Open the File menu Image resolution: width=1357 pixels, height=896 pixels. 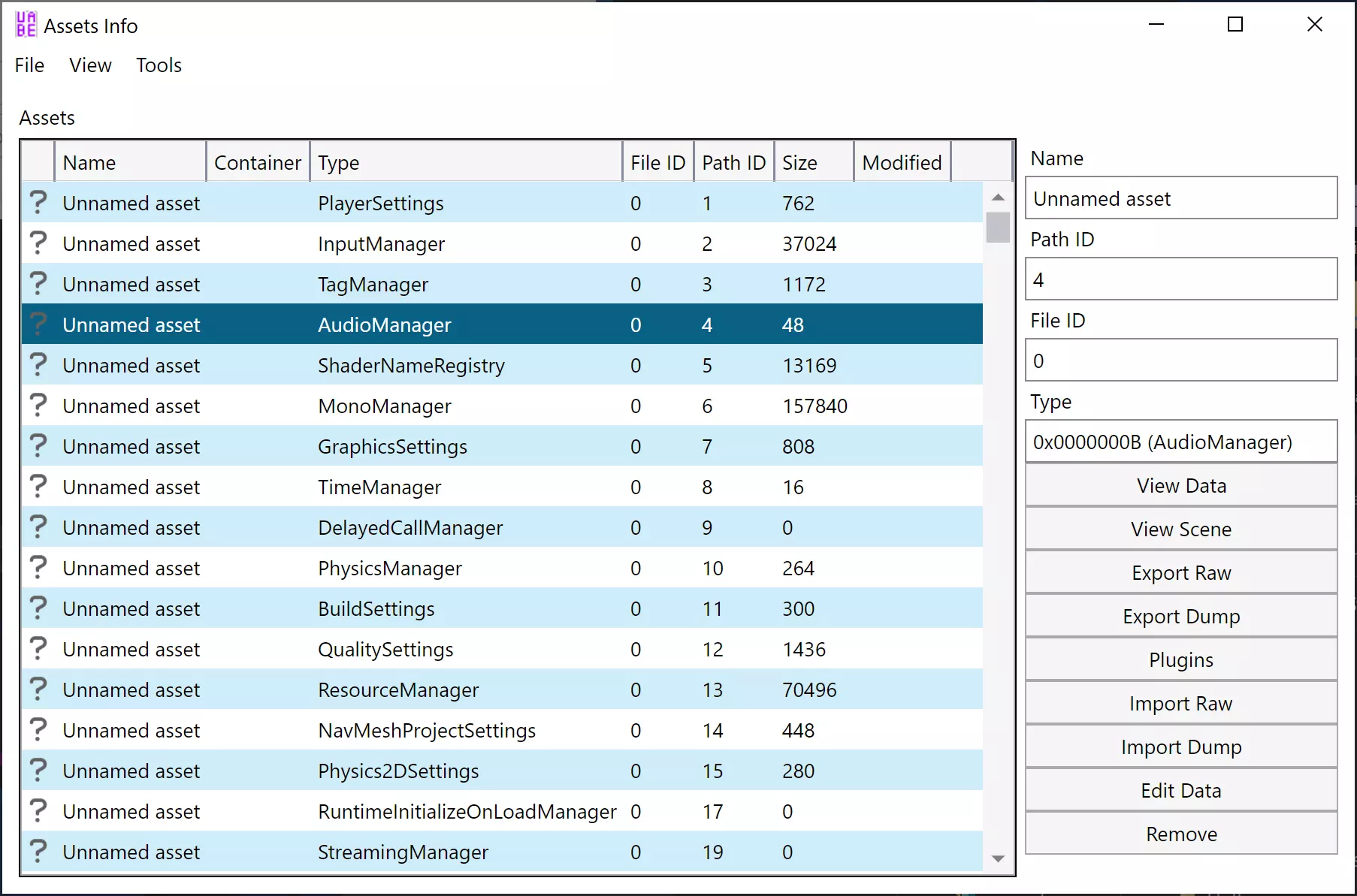pos(29,65)
